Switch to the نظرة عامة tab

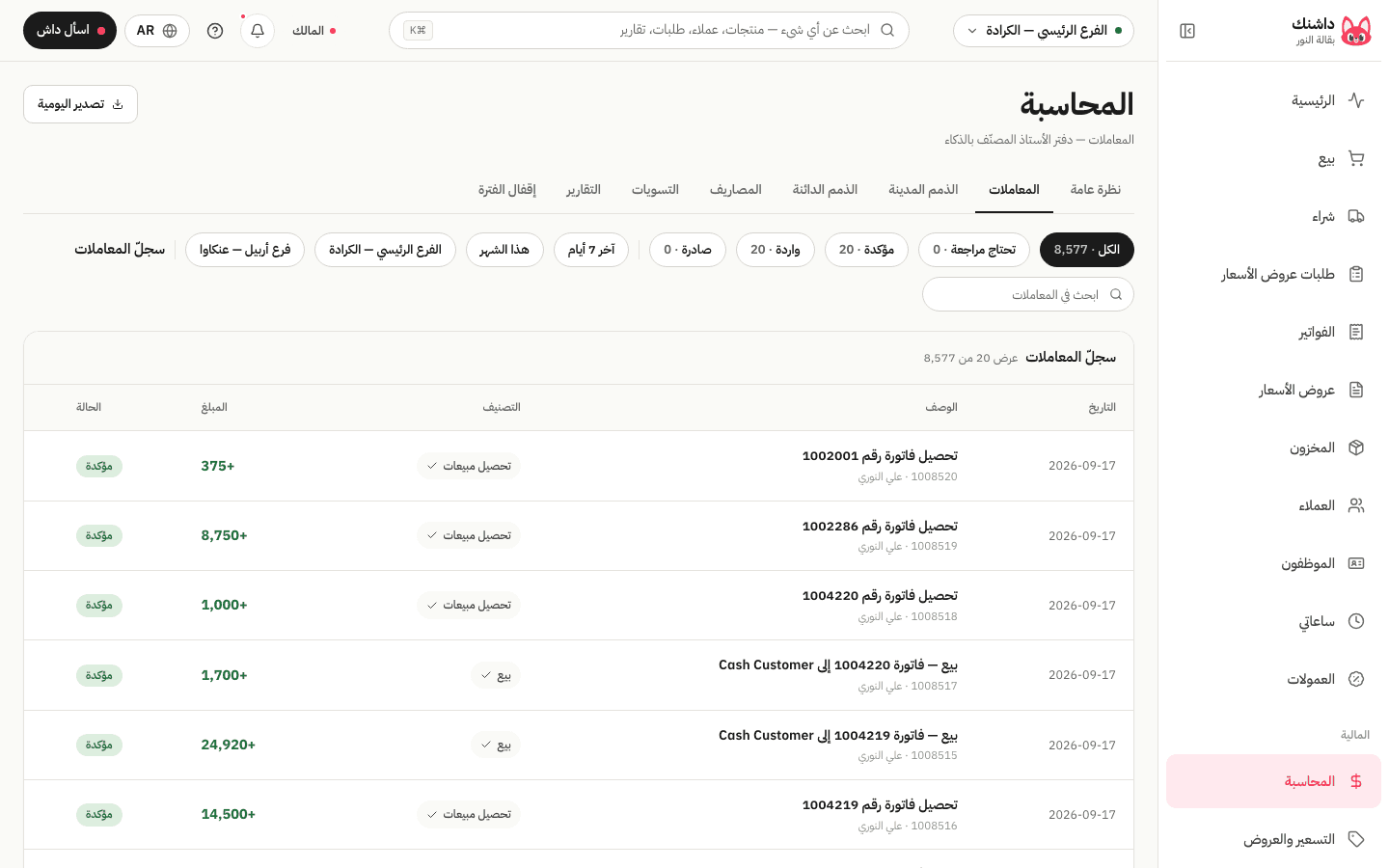tap(1096, 190)
